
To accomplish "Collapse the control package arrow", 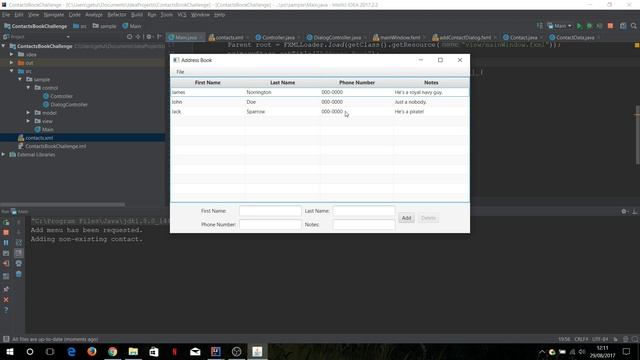I will [29, 88].
